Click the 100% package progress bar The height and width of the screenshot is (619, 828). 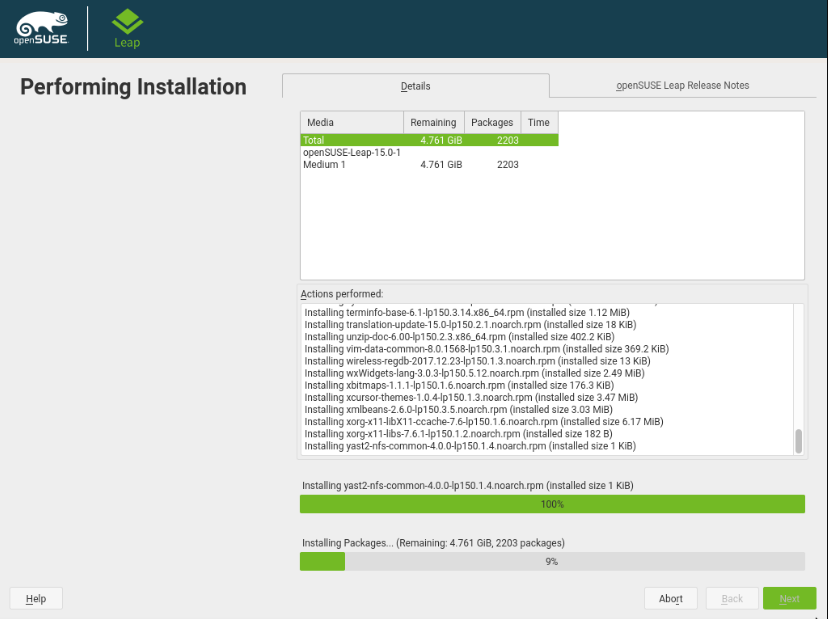552,504
